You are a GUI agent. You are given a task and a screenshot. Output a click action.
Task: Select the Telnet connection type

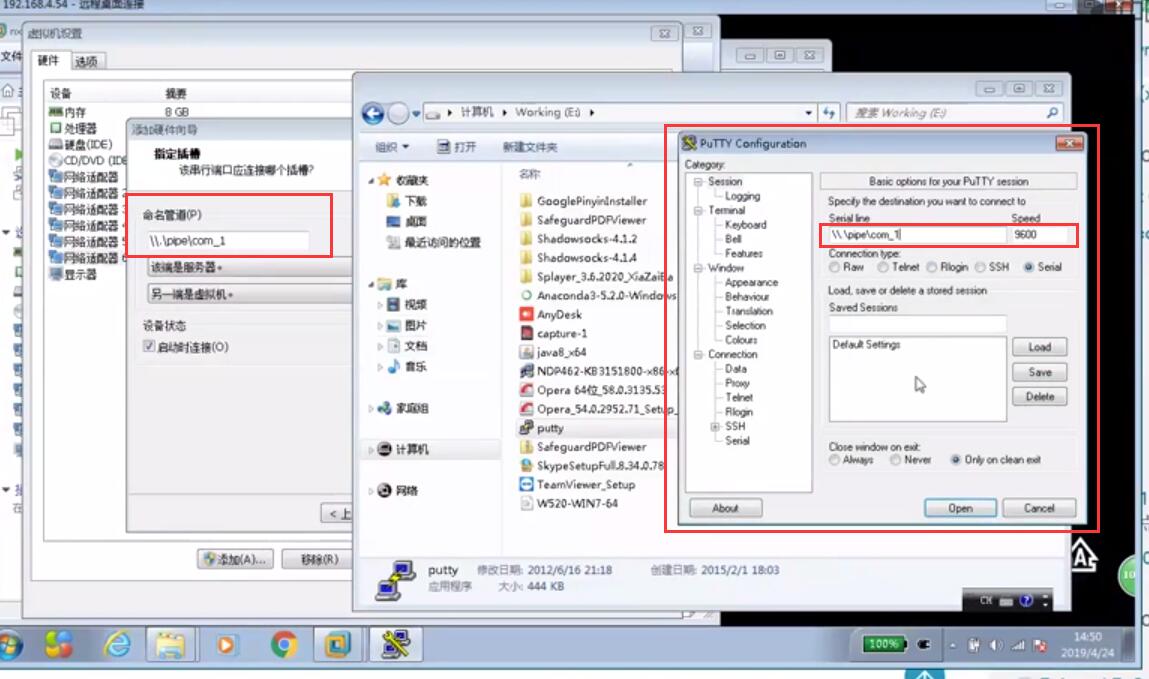point(883,267)
